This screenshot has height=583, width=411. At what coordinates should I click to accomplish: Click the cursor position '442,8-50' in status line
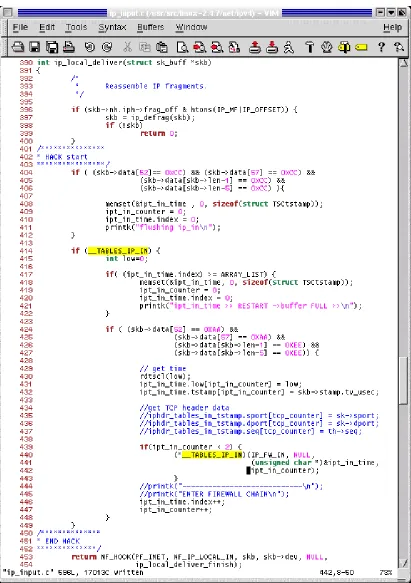[337, 572]
